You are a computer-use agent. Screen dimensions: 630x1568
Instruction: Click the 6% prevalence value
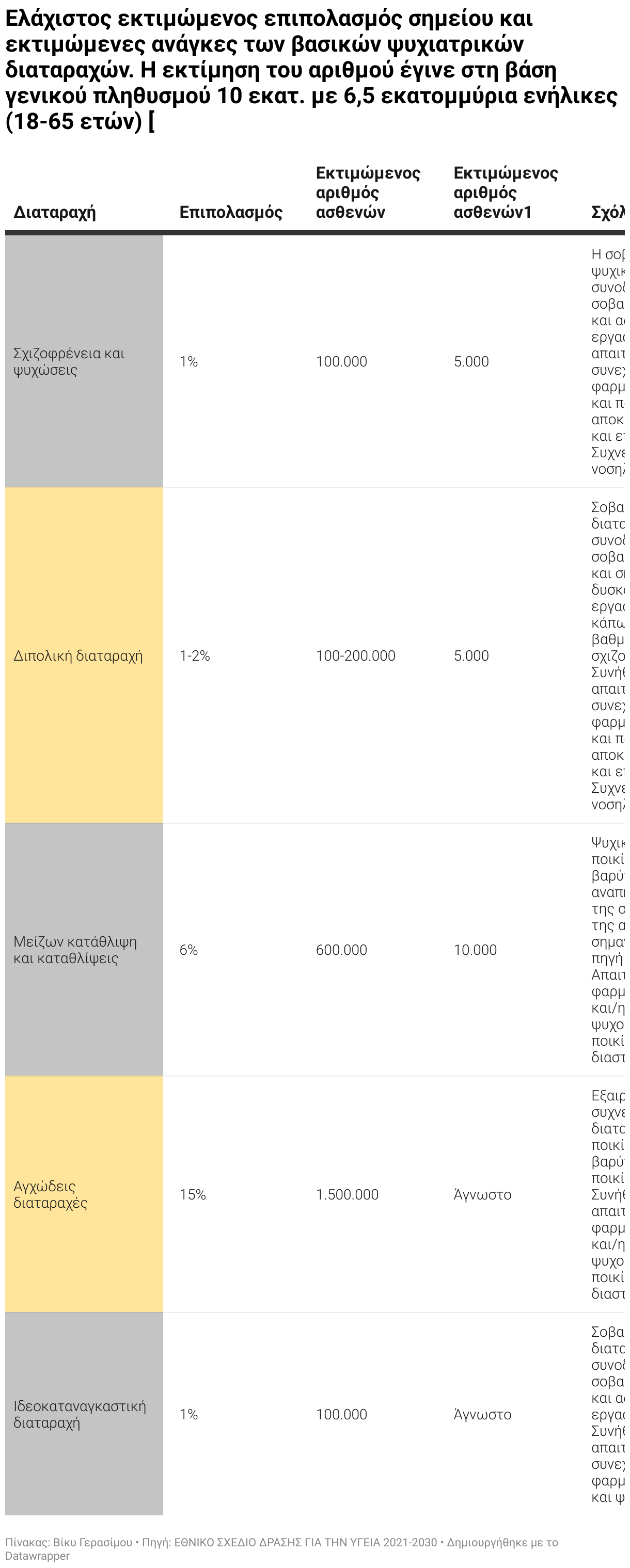point(188,950)
